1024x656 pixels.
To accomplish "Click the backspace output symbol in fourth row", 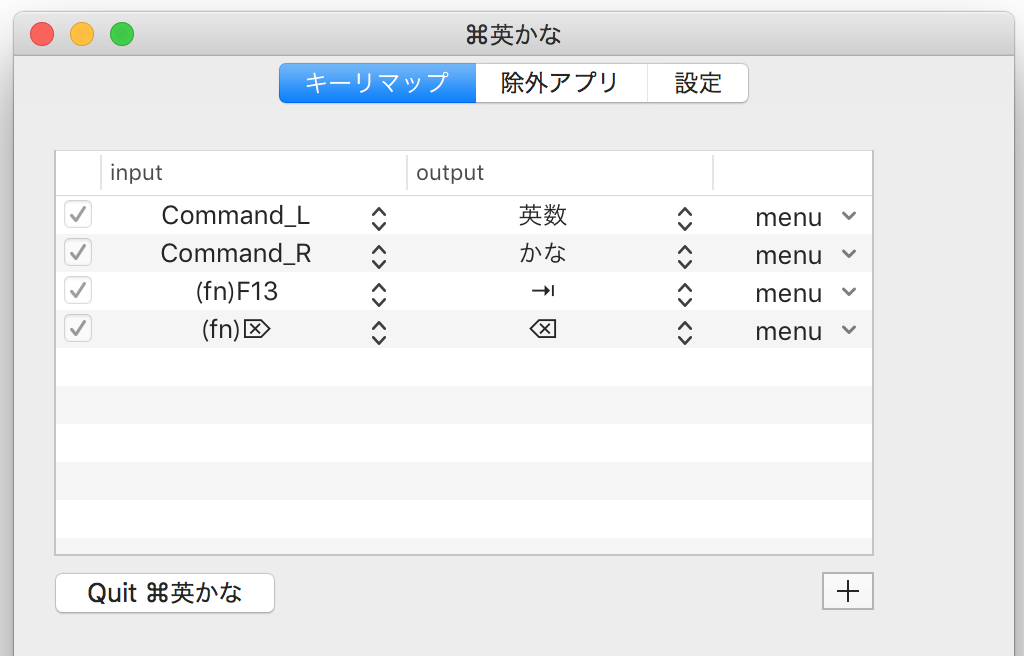I will (543, 329).
